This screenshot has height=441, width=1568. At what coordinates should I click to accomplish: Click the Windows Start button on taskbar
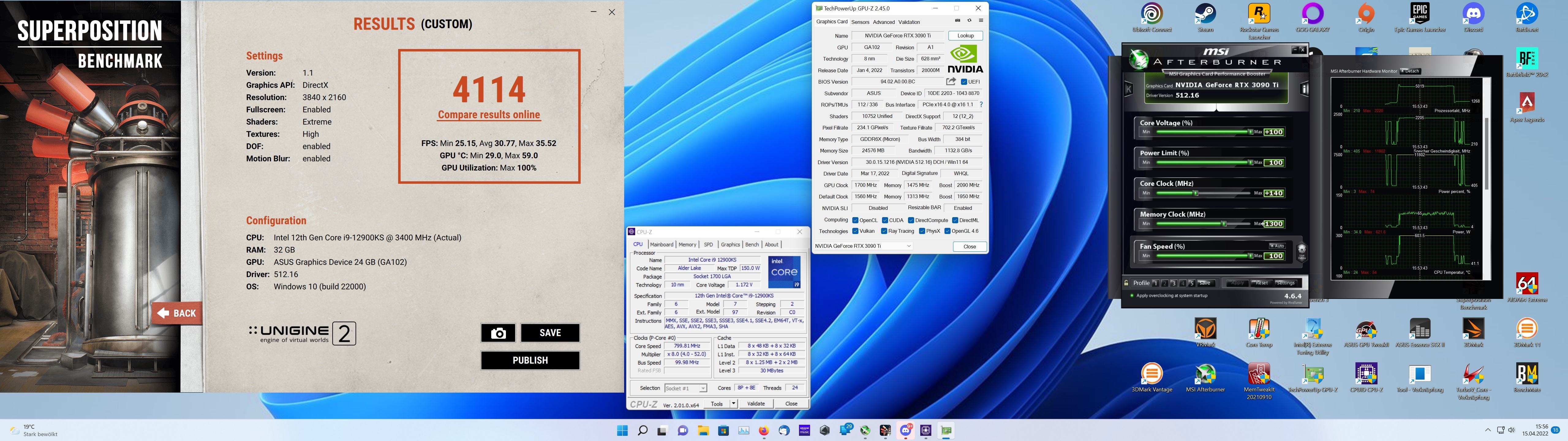[x=622, y=431]
